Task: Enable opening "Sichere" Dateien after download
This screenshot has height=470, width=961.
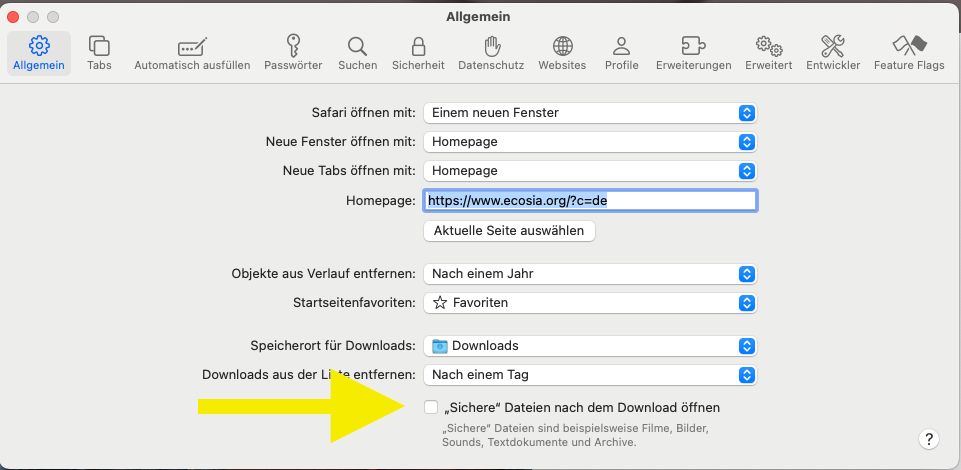Action: tap(431, 408)
